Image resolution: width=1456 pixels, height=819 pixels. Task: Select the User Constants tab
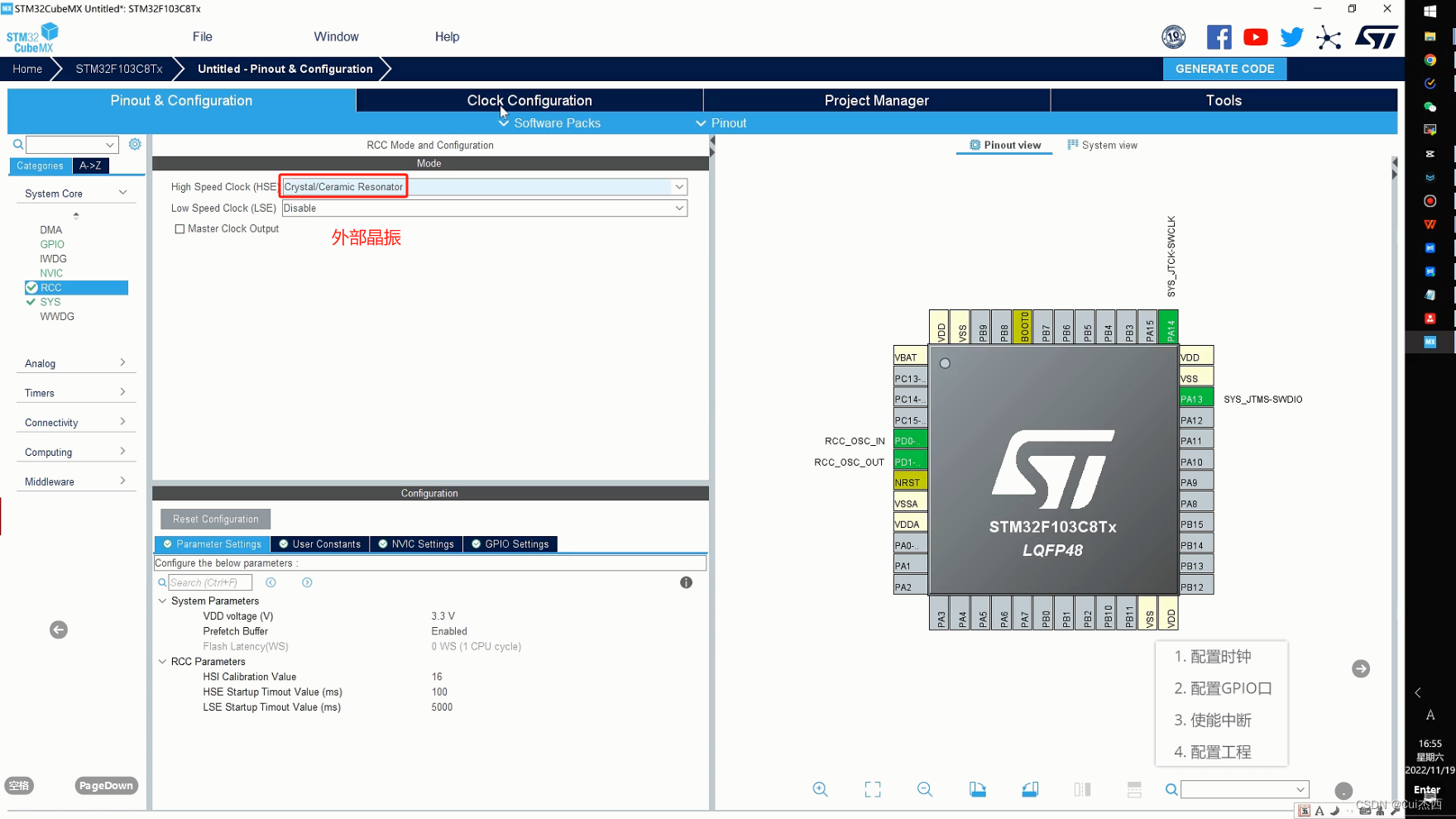pos(320,544)
